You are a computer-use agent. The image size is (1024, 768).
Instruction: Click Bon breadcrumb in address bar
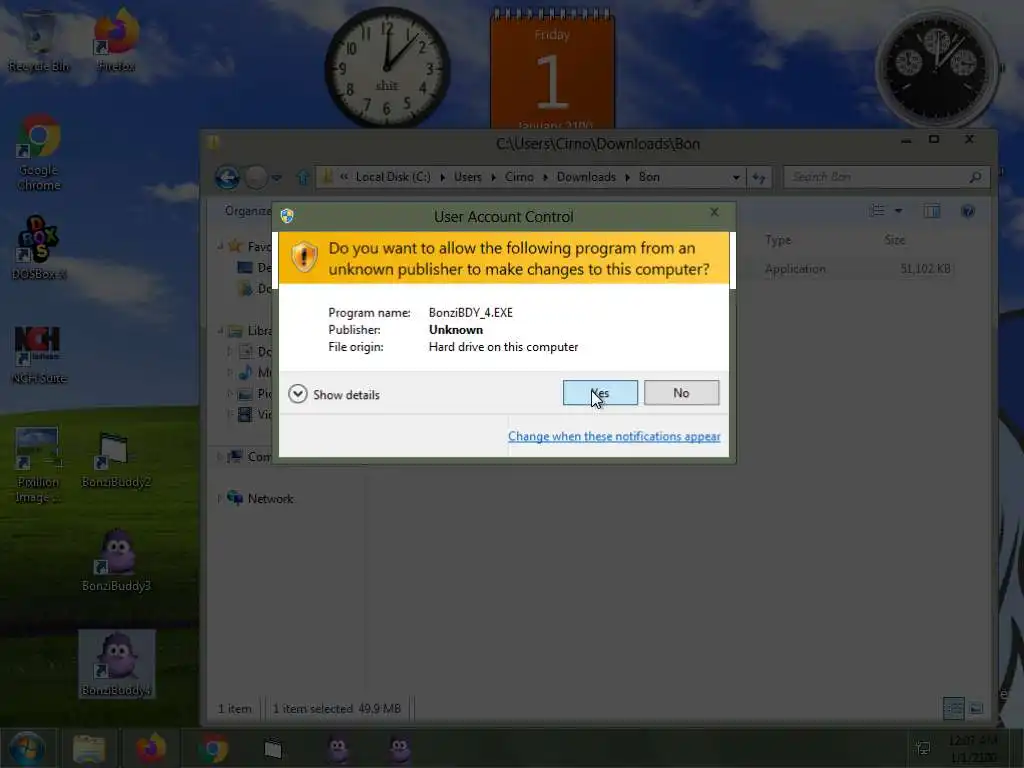point(649,177)
